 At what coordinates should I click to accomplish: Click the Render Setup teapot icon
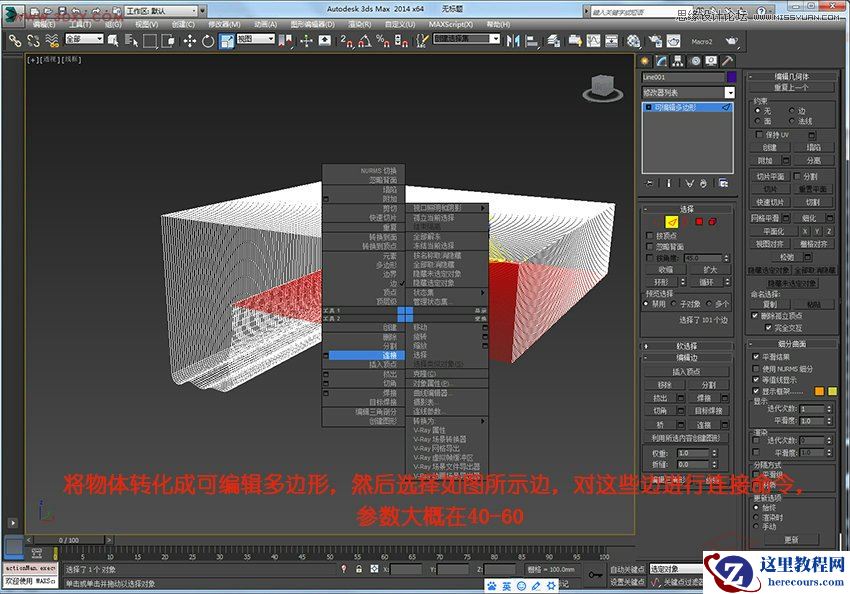pos(656,42)
